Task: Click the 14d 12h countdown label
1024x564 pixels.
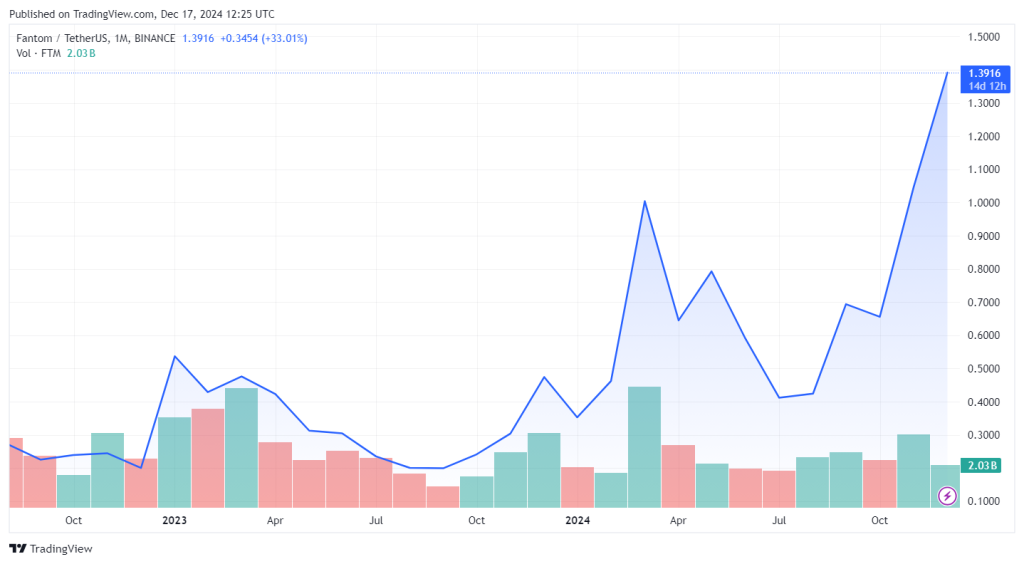Action: [984, 86]
